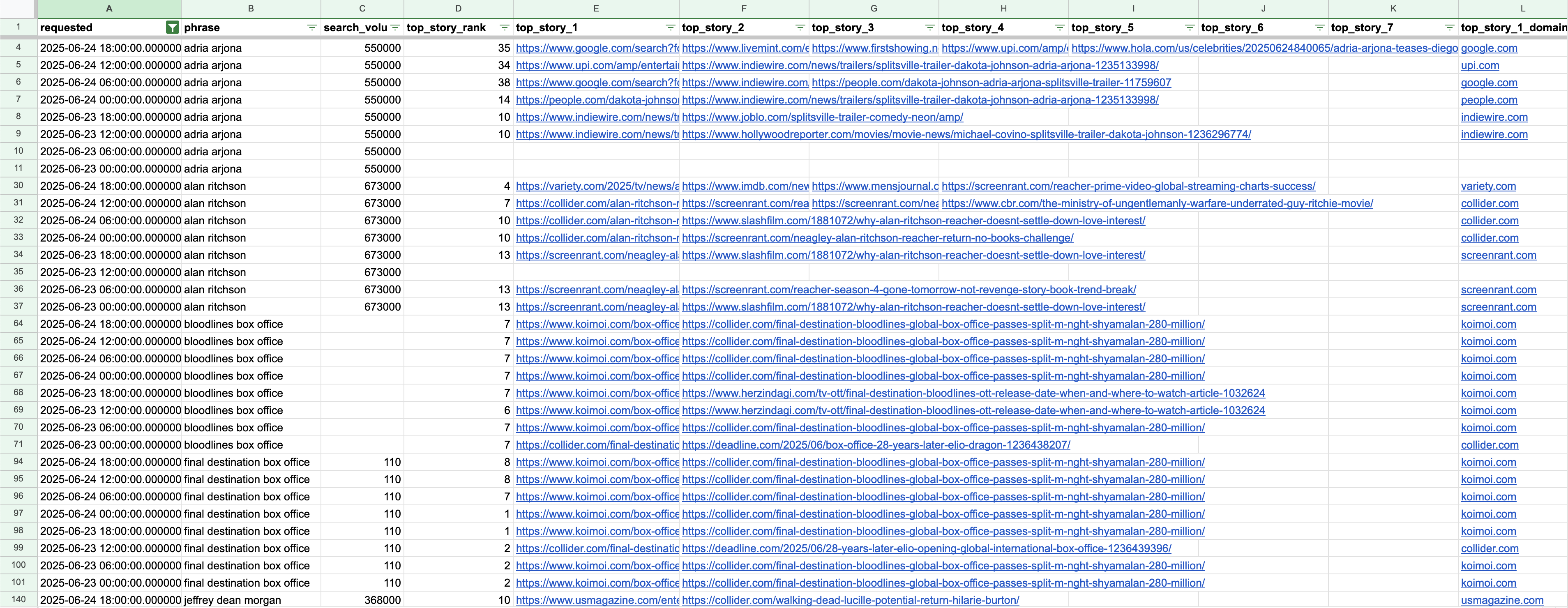
Task: Select search volume cell showing 368000
Action: [x=362, y=600]
